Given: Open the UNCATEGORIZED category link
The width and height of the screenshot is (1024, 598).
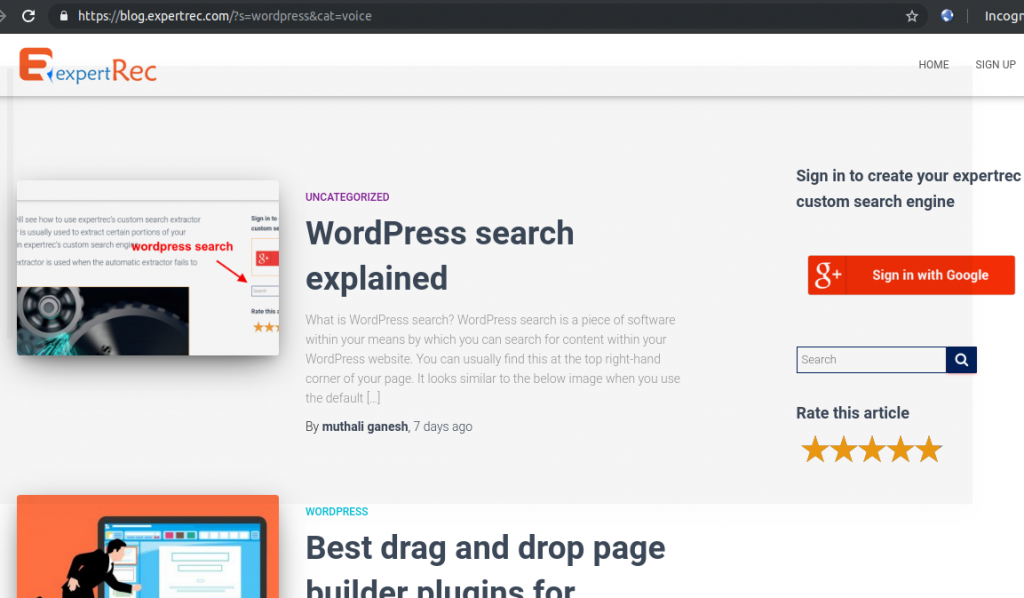Looking at the screenshot, I should coord(347,197).
